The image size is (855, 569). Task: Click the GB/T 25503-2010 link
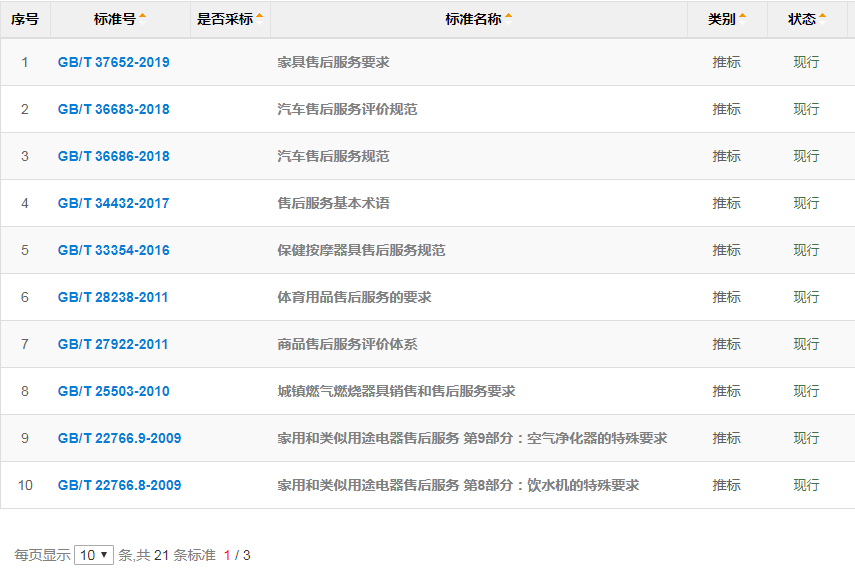click(113, 391)
